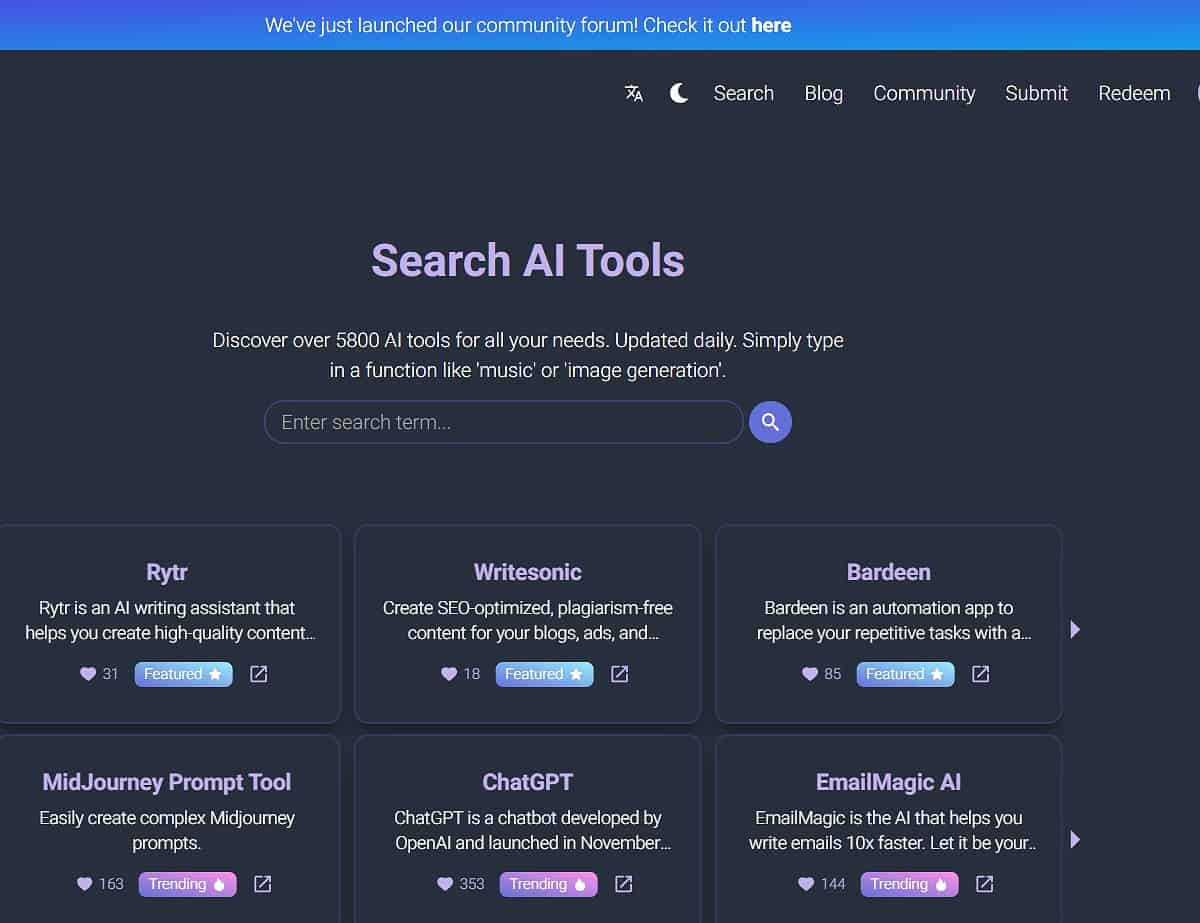Click Submit to add a new tool
Image resolution: width=1200 pixels, height=923 pixels.
pos(1036,93)
